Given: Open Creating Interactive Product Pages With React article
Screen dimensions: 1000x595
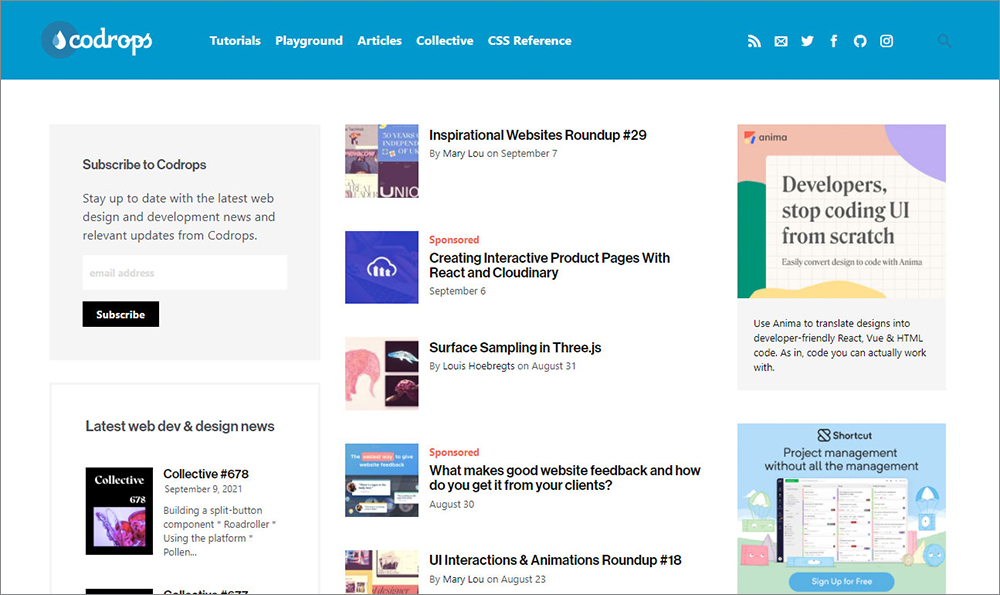Looking at the screenshot, I should [549, 265].
